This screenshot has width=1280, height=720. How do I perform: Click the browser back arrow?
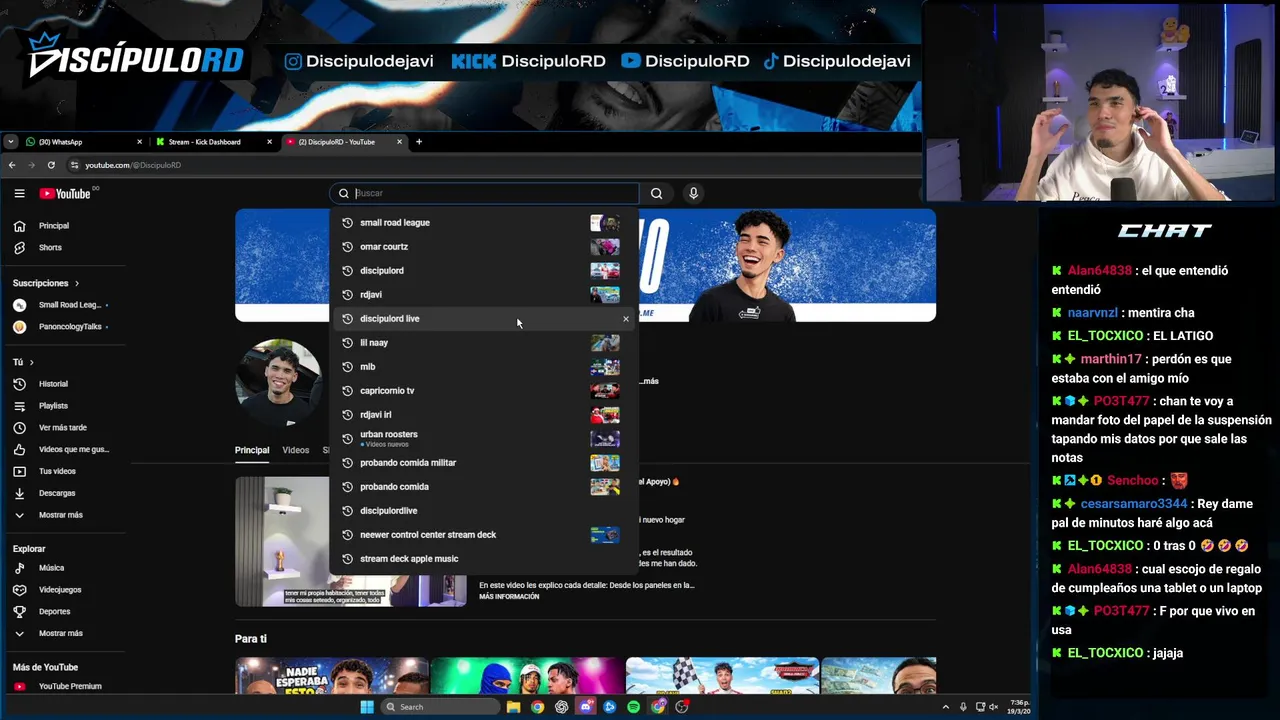(12, 165)
